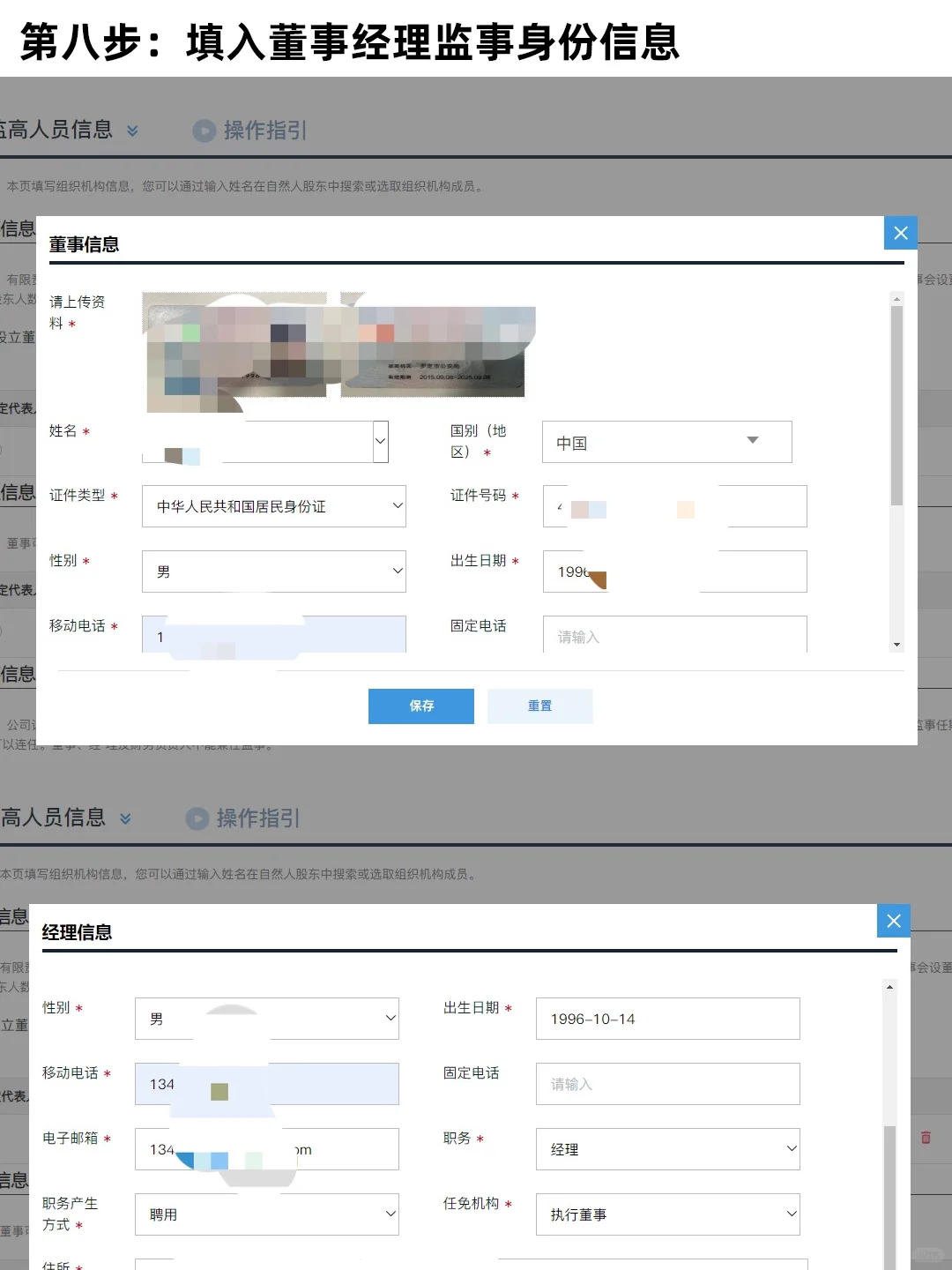
Task: Click the play icon beside the upper 操作指引
Action: coord(204,131)
